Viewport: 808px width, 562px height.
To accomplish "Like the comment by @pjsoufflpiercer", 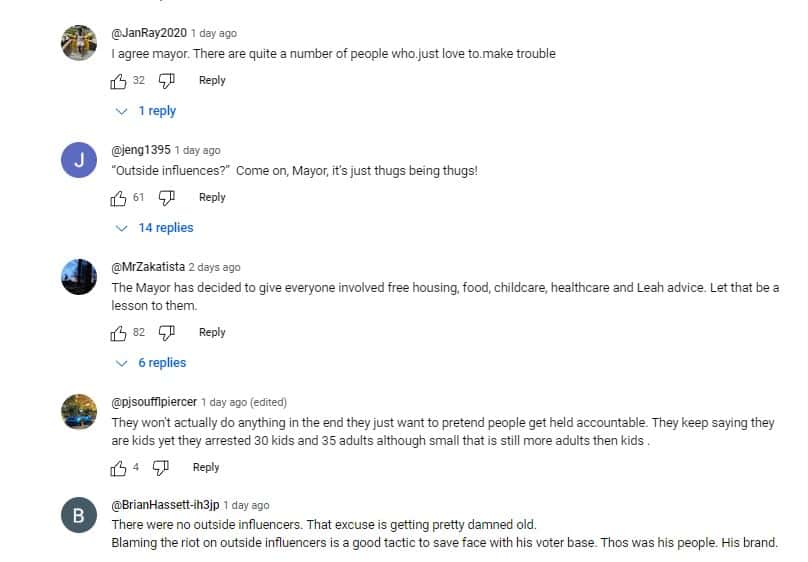I will [x=119, y=468].
